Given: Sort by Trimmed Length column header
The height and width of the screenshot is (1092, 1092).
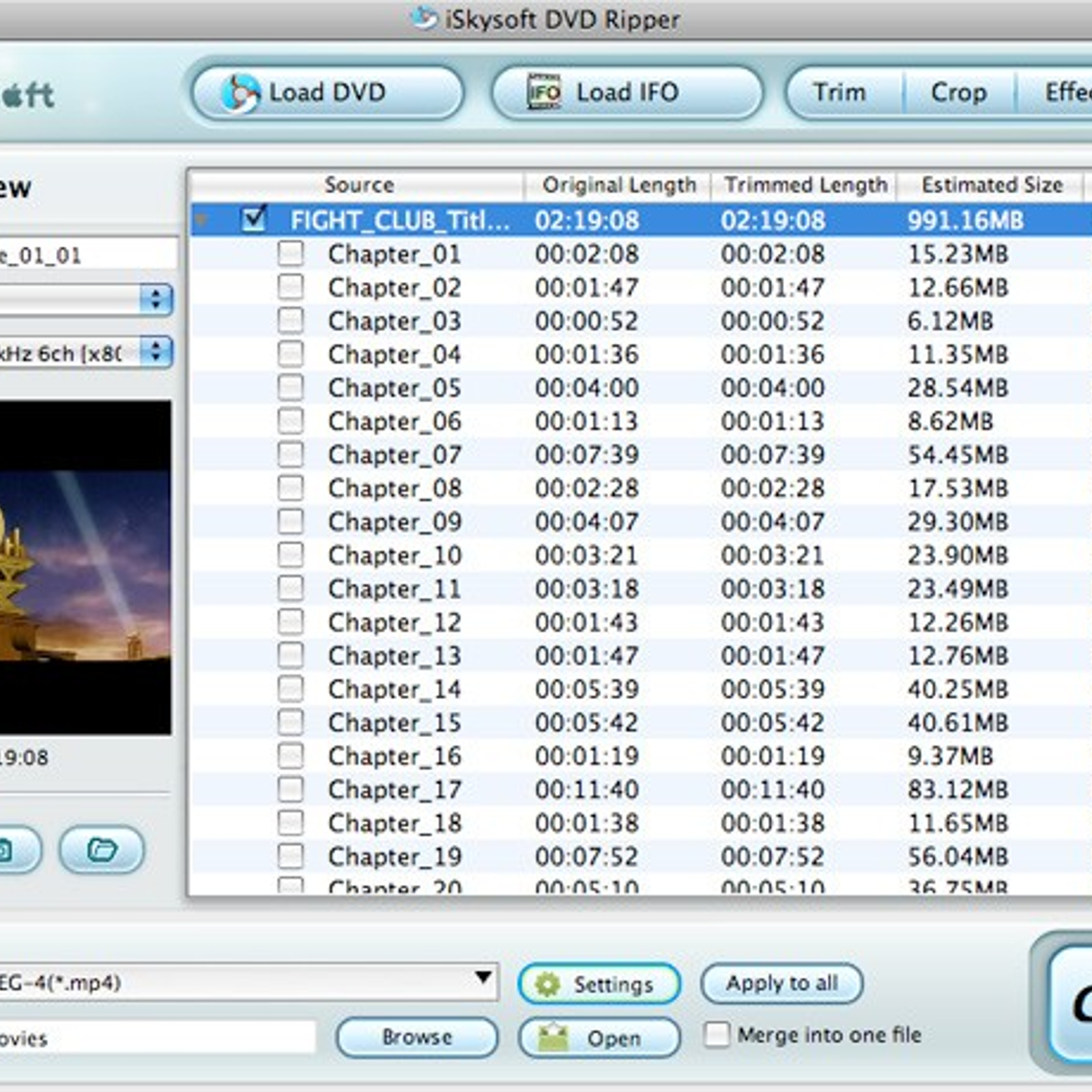Looking at the screenshot, I should coord(805,184).
